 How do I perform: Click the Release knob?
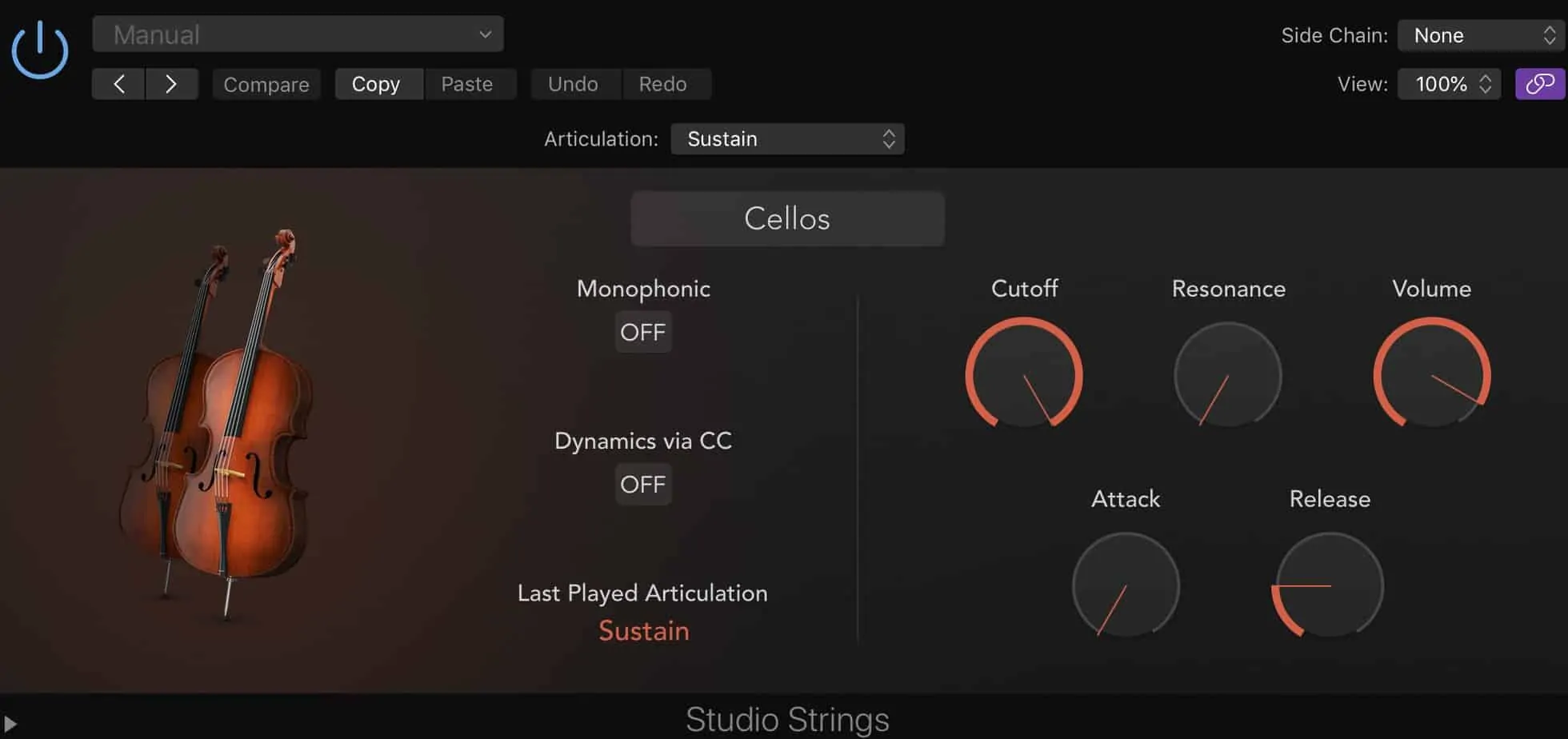pos(1329,585)
